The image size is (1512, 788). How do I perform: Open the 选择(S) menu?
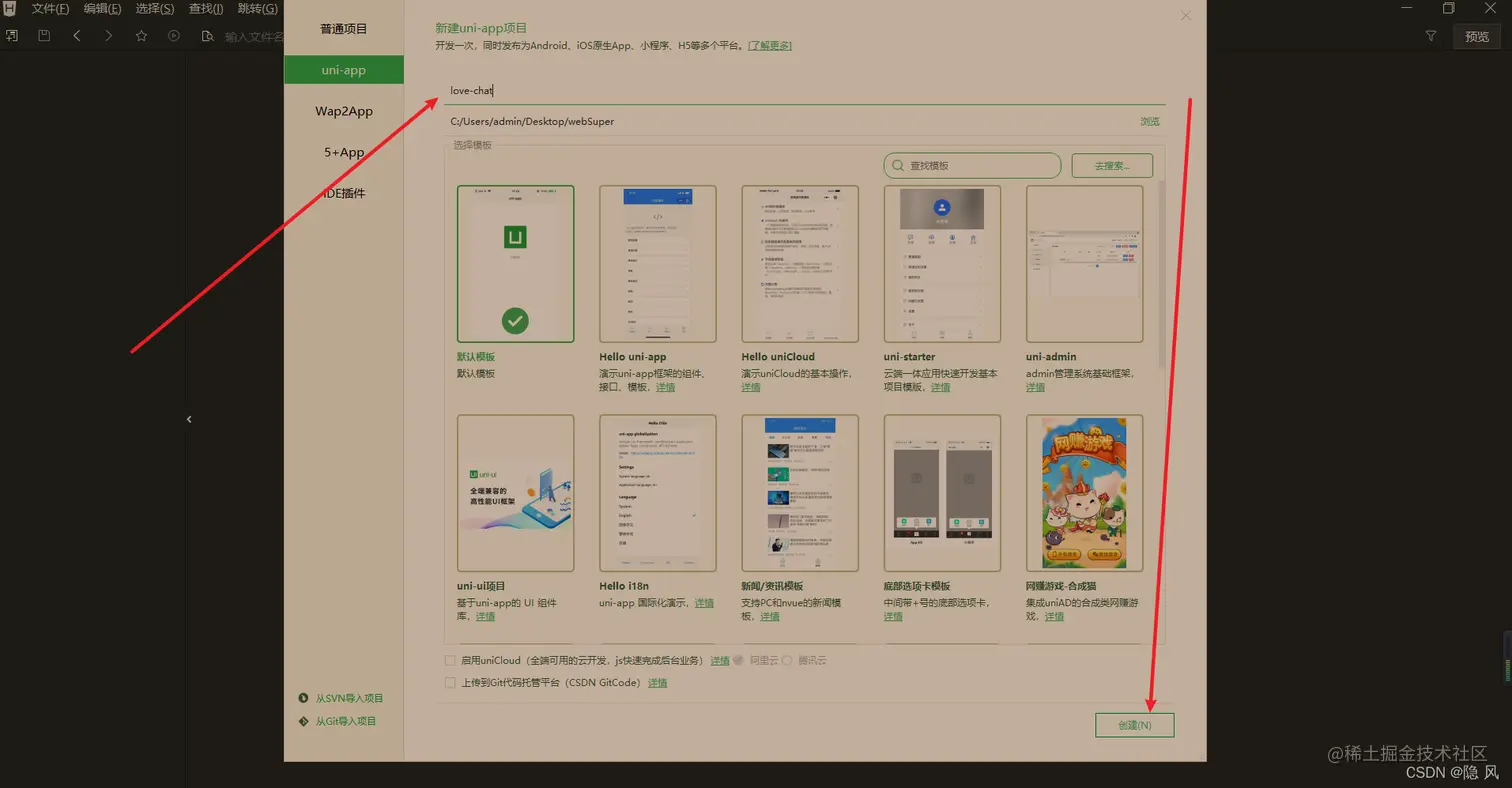coord(154,9)
